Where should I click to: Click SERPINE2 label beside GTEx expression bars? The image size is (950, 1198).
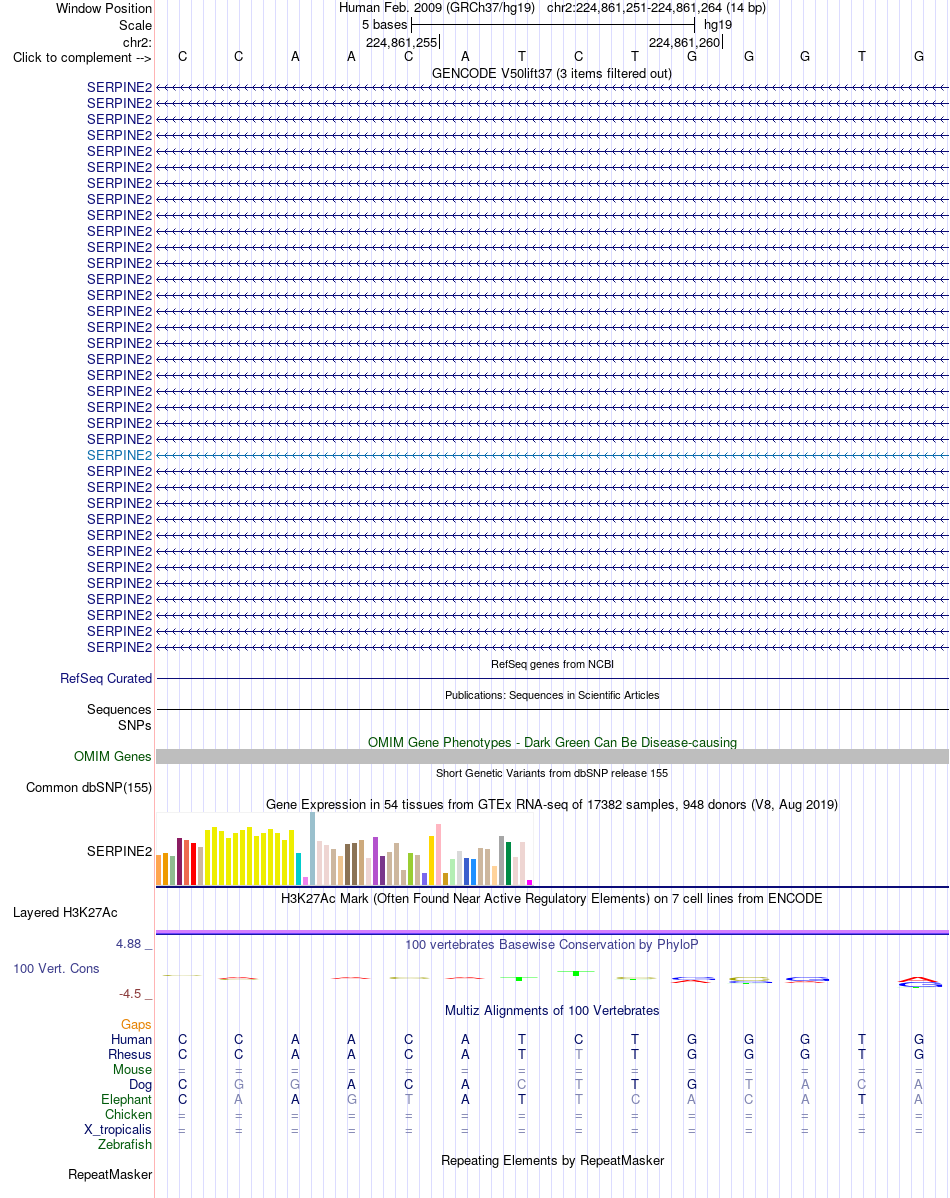pos(119,851)
